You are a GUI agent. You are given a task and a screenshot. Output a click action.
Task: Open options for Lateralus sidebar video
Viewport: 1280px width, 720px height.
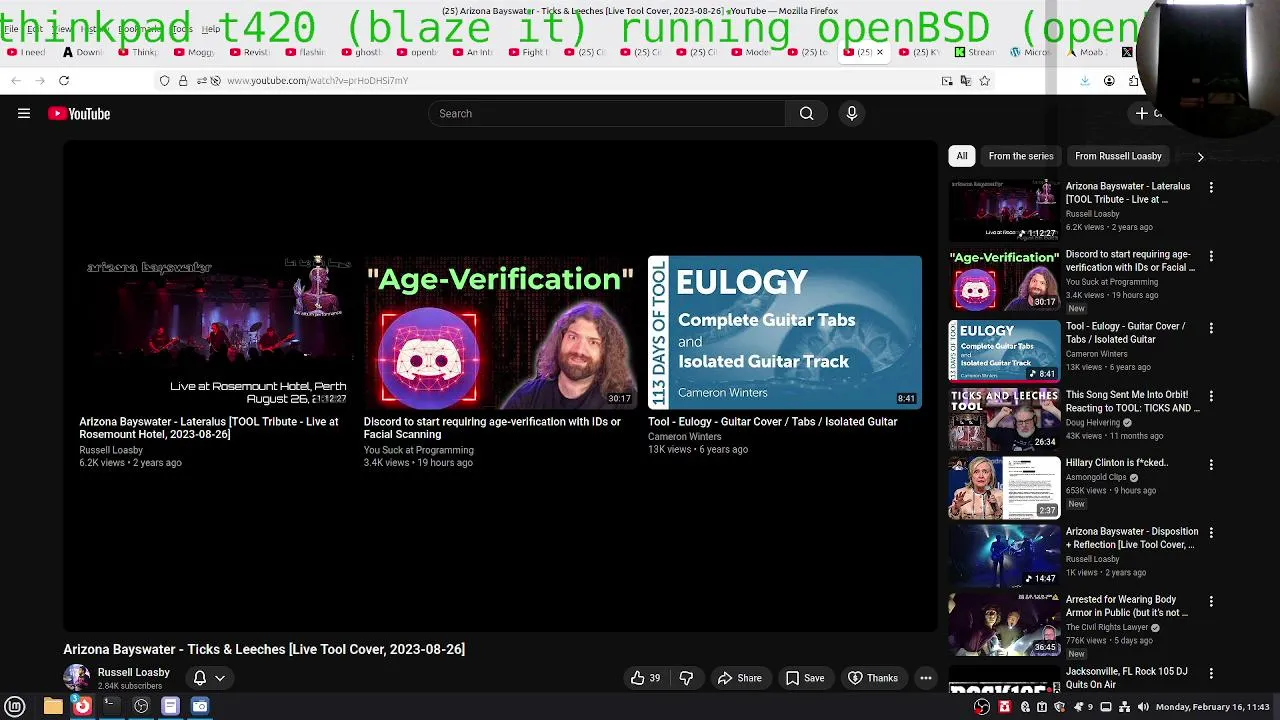(1211, 187)
